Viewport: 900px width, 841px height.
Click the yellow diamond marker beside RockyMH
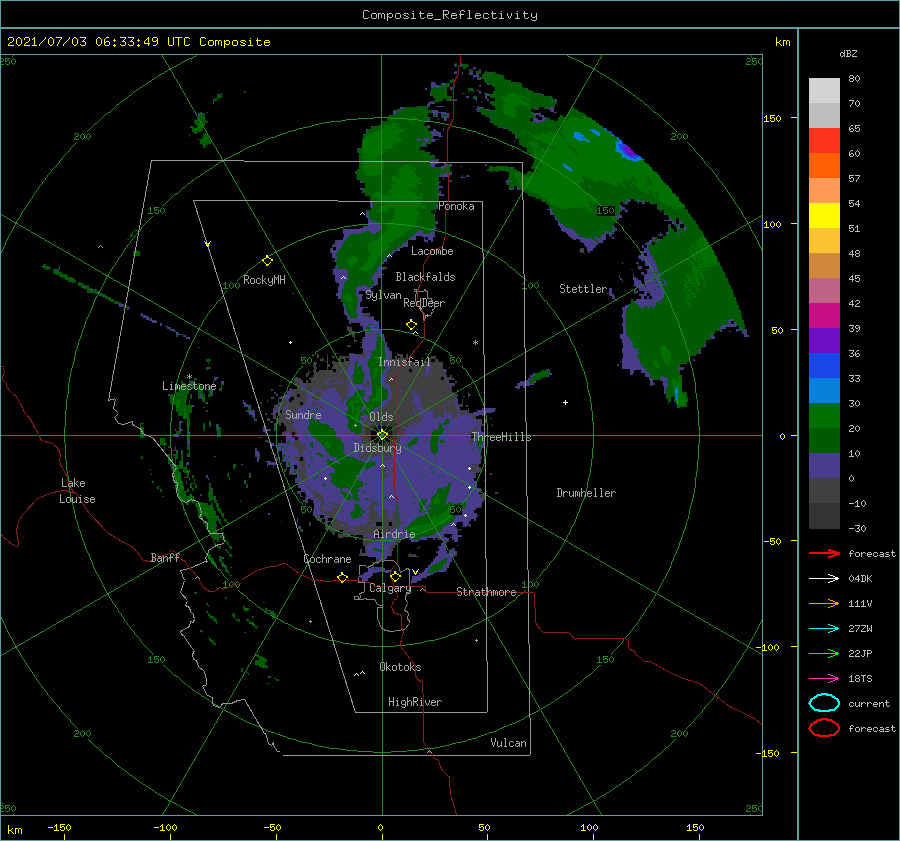267,261
